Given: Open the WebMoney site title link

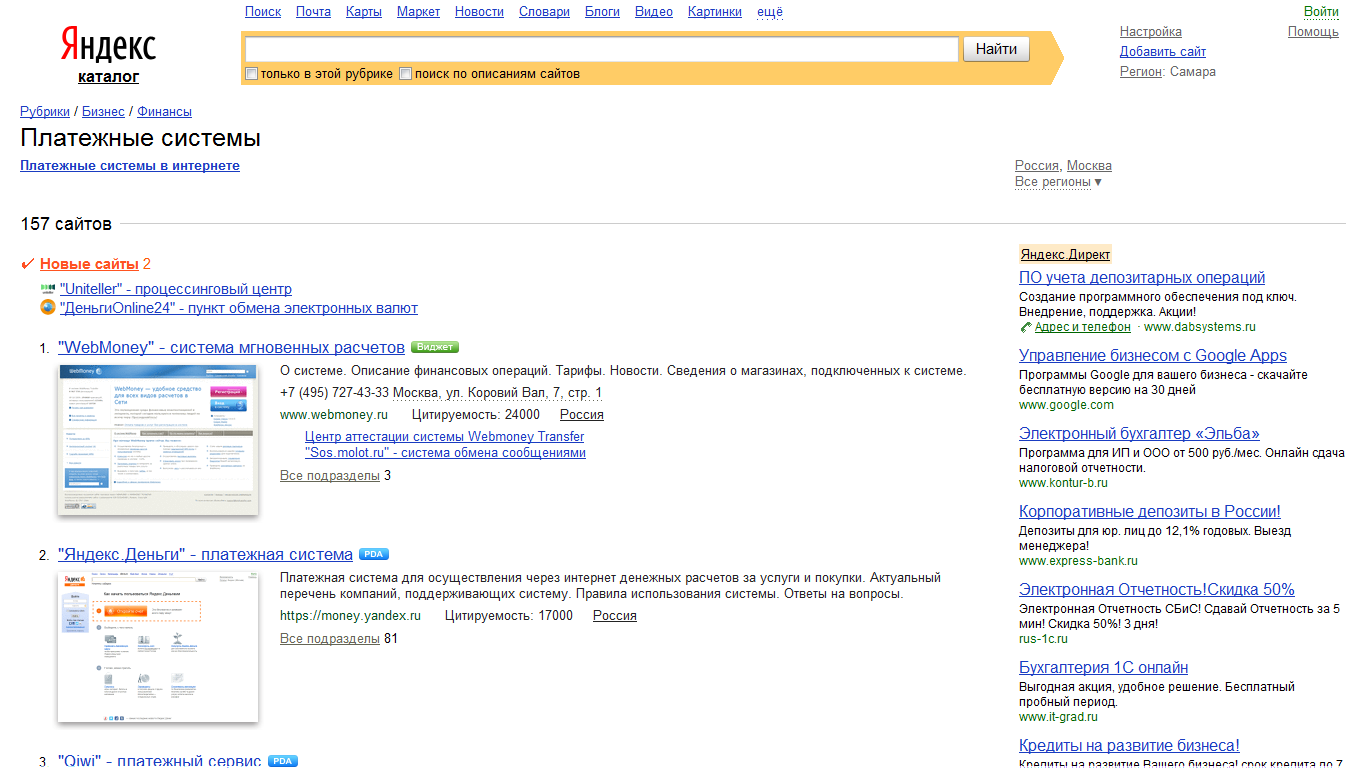Looking at the screenshot, I should click(231, 348).
